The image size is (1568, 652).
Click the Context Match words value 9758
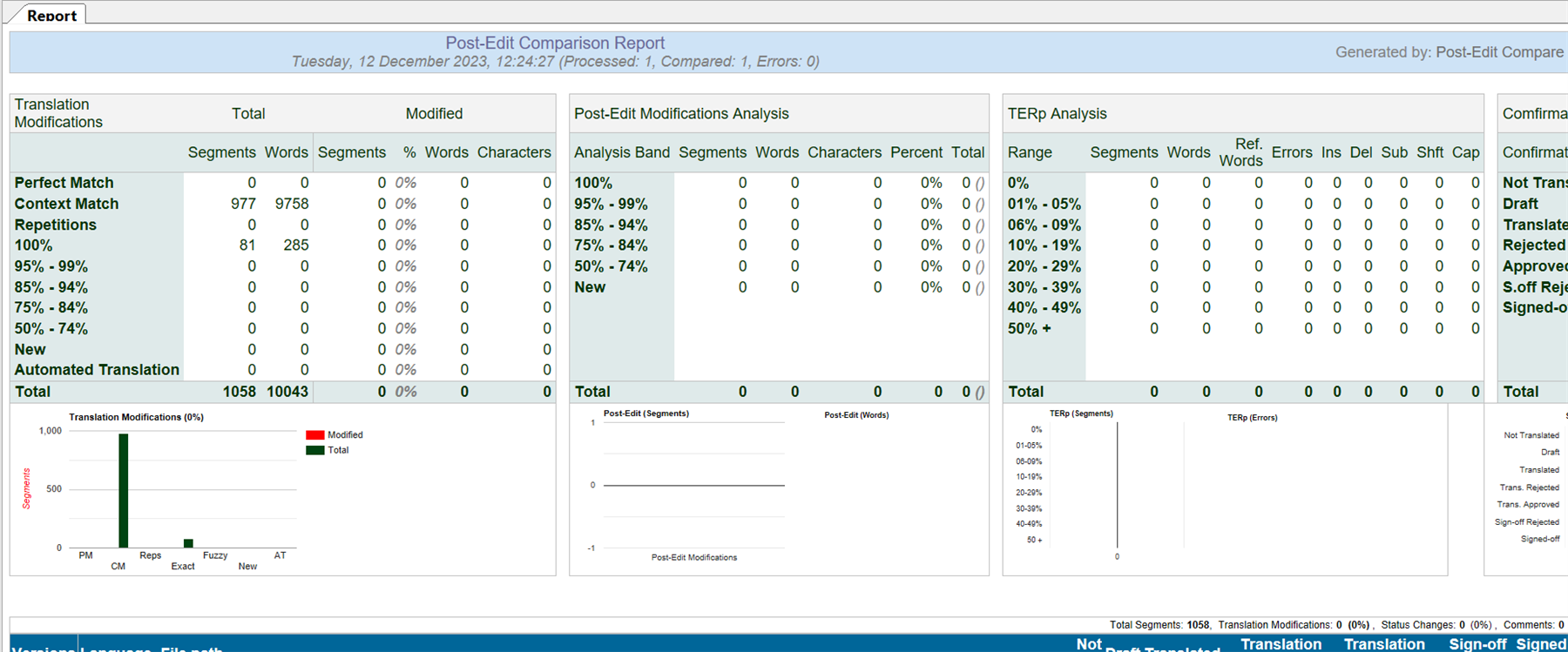coord(292,204)
